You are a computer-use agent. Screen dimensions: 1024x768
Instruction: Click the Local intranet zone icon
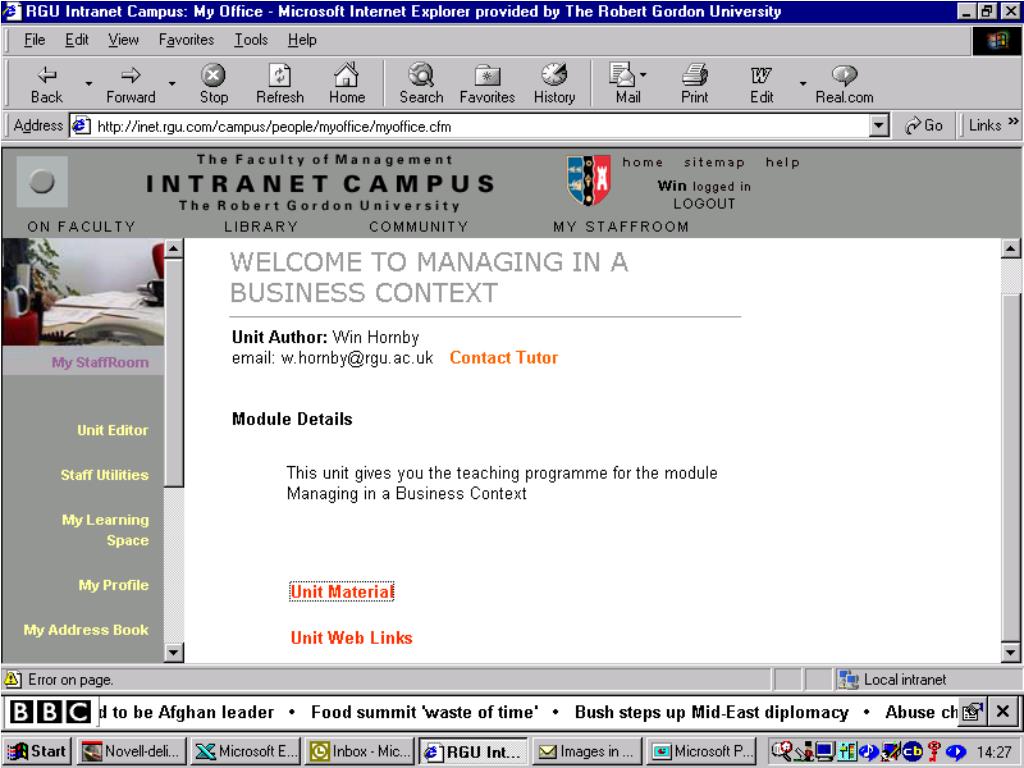848,680
